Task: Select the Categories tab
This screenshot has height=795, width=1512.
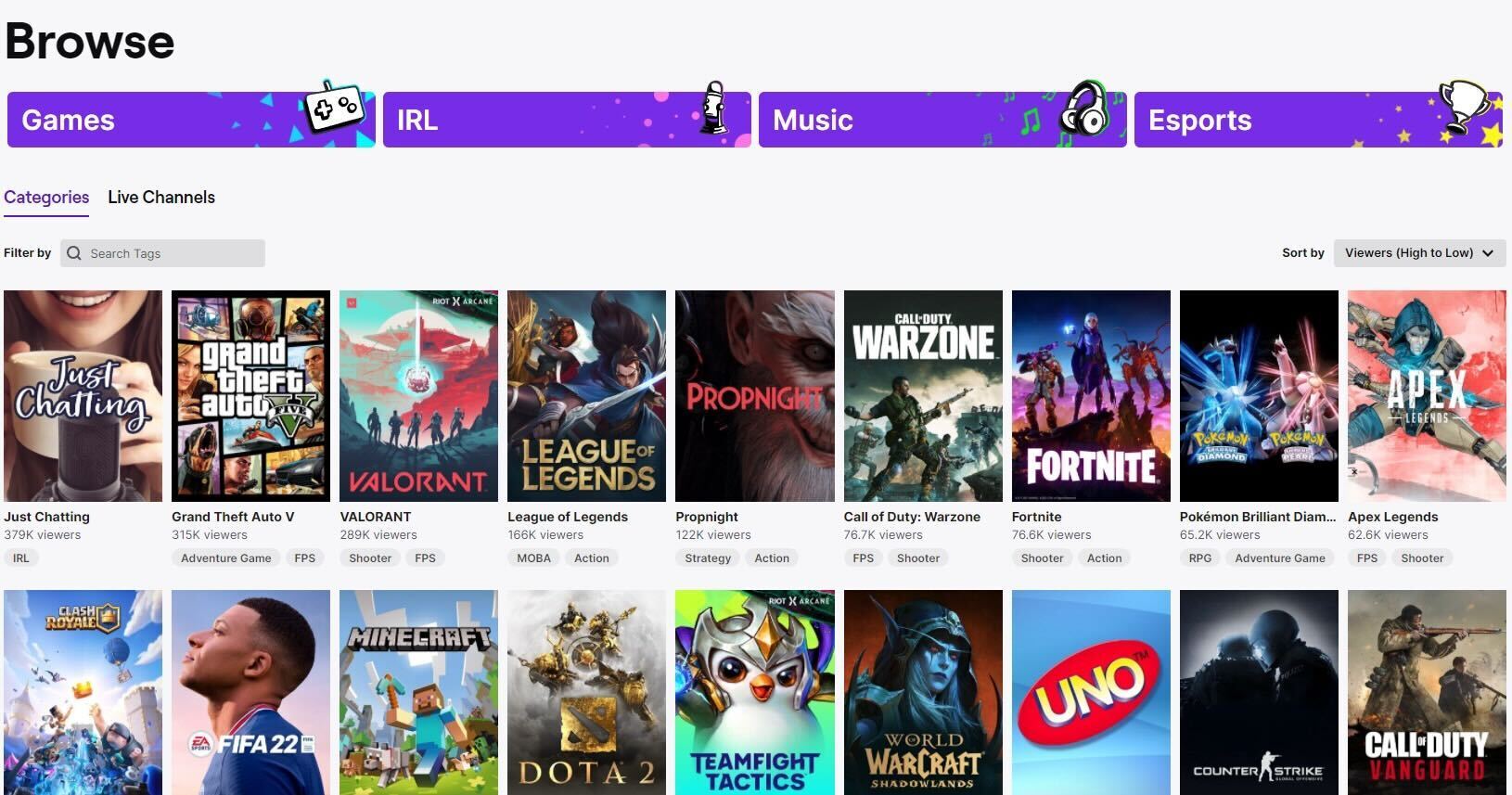Action: pos(46,198)
